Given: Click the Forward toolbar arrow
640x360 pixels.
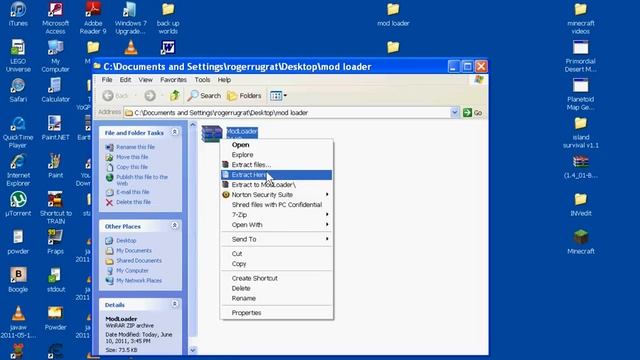Looking at the screenshot, I should [150, 96].
